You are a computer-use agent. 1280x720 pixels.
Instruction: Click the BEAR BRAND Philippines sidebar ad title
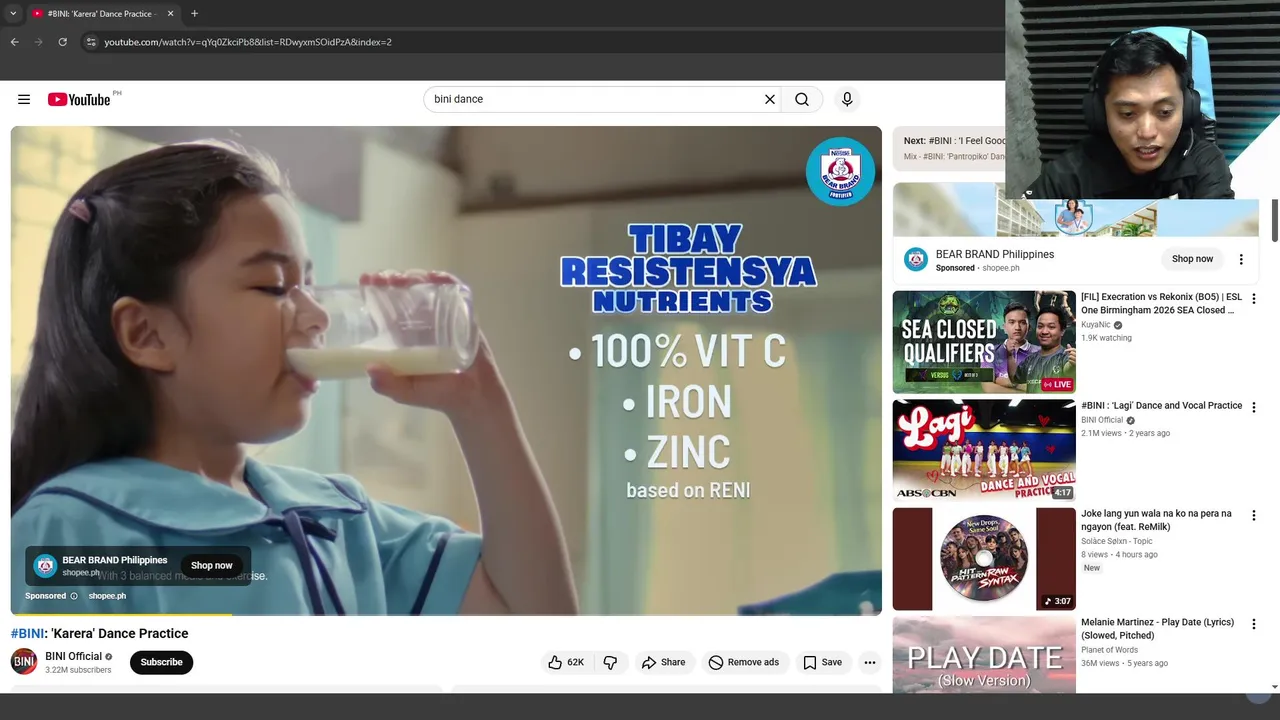[994, 254]
